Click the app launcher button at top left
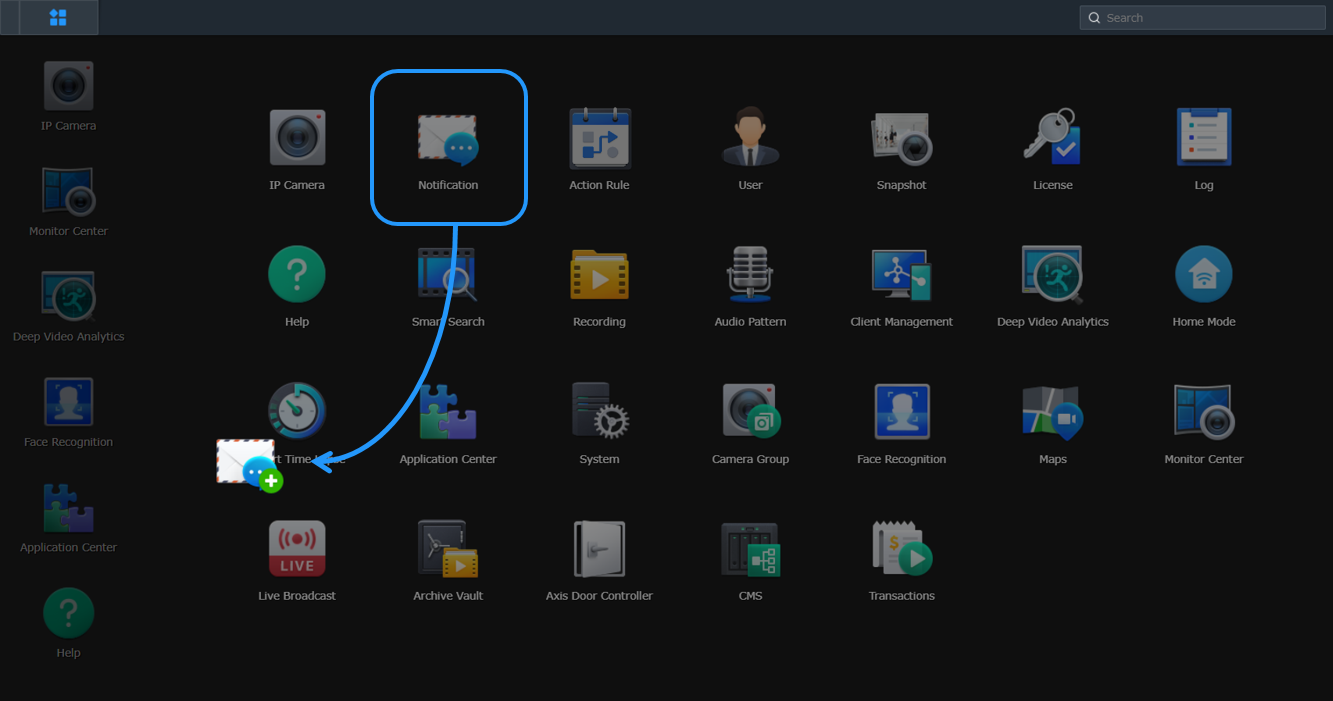1333x701 pixels. 57,17
